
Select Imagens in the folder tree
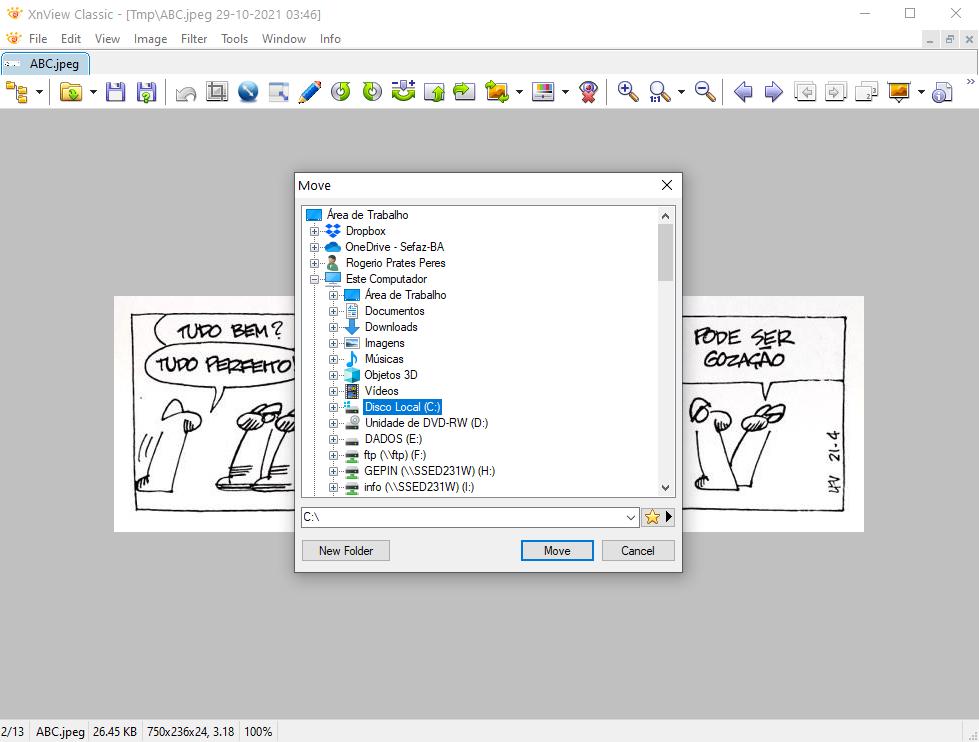point(384,343)
